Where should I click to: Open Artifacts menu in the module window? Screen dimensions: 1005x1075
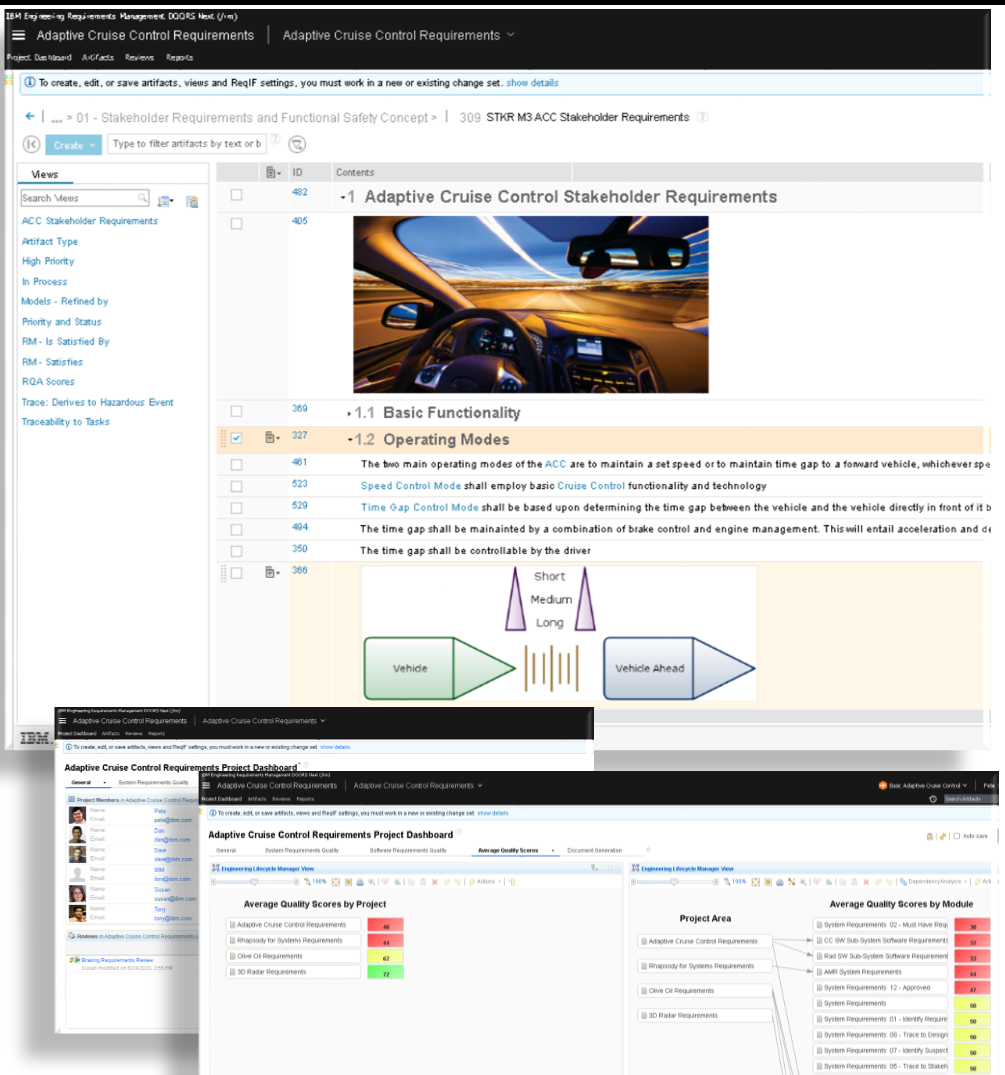click(x=98, y=58)
